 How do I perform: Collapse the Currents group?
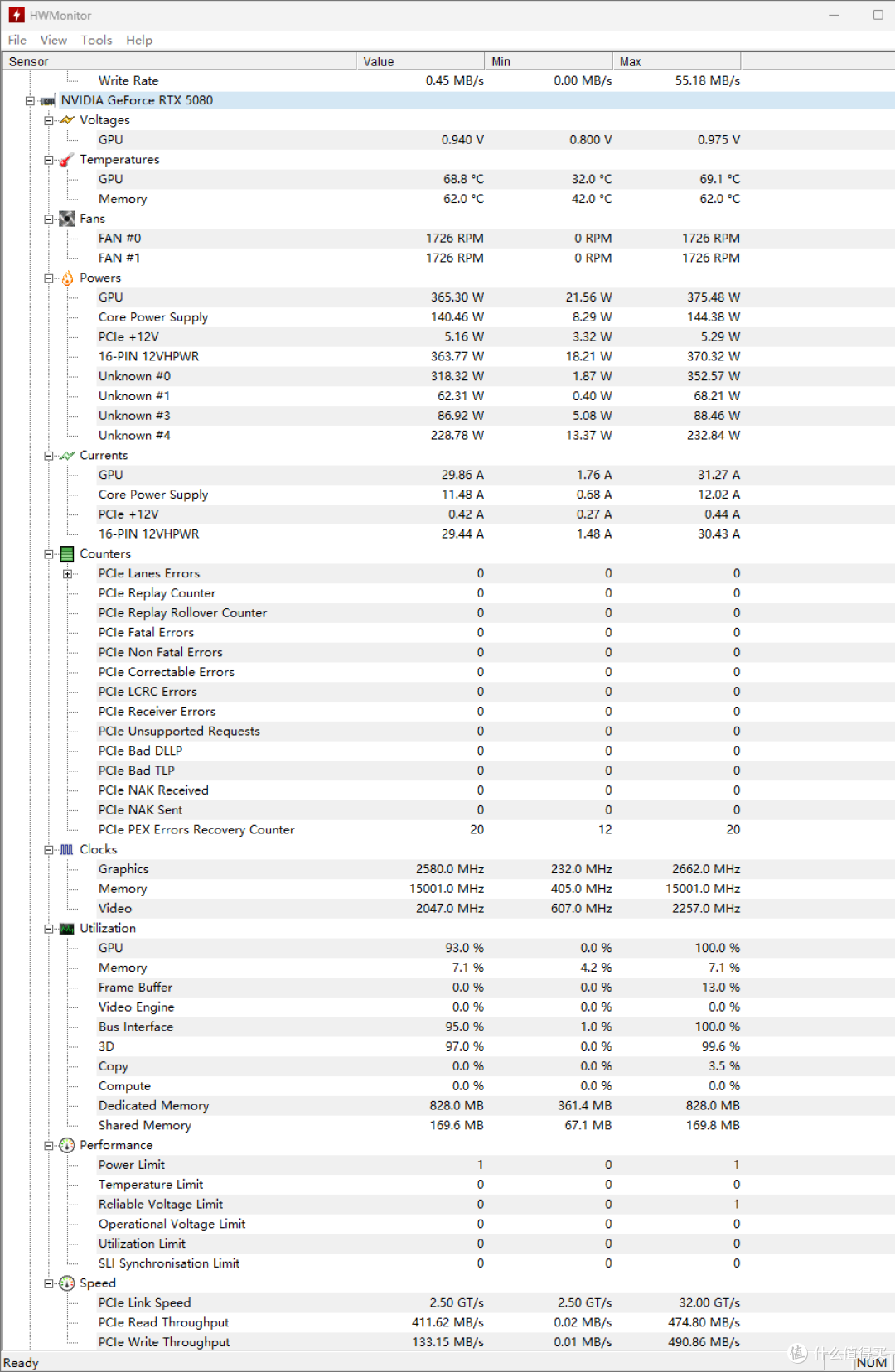click(49, 456)
